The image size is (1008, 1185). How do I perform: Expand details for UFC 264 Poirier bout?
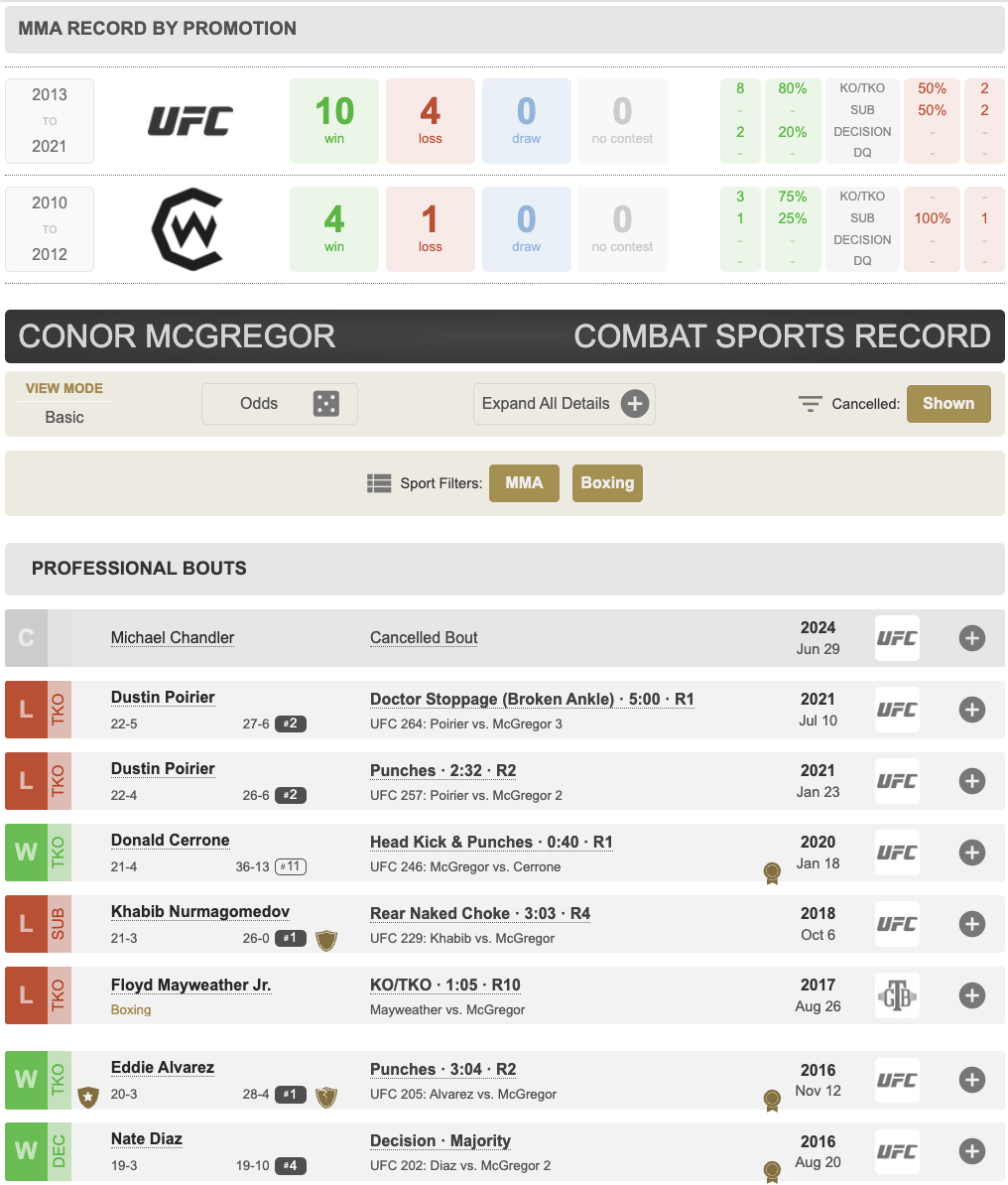[x=971, y=710]
